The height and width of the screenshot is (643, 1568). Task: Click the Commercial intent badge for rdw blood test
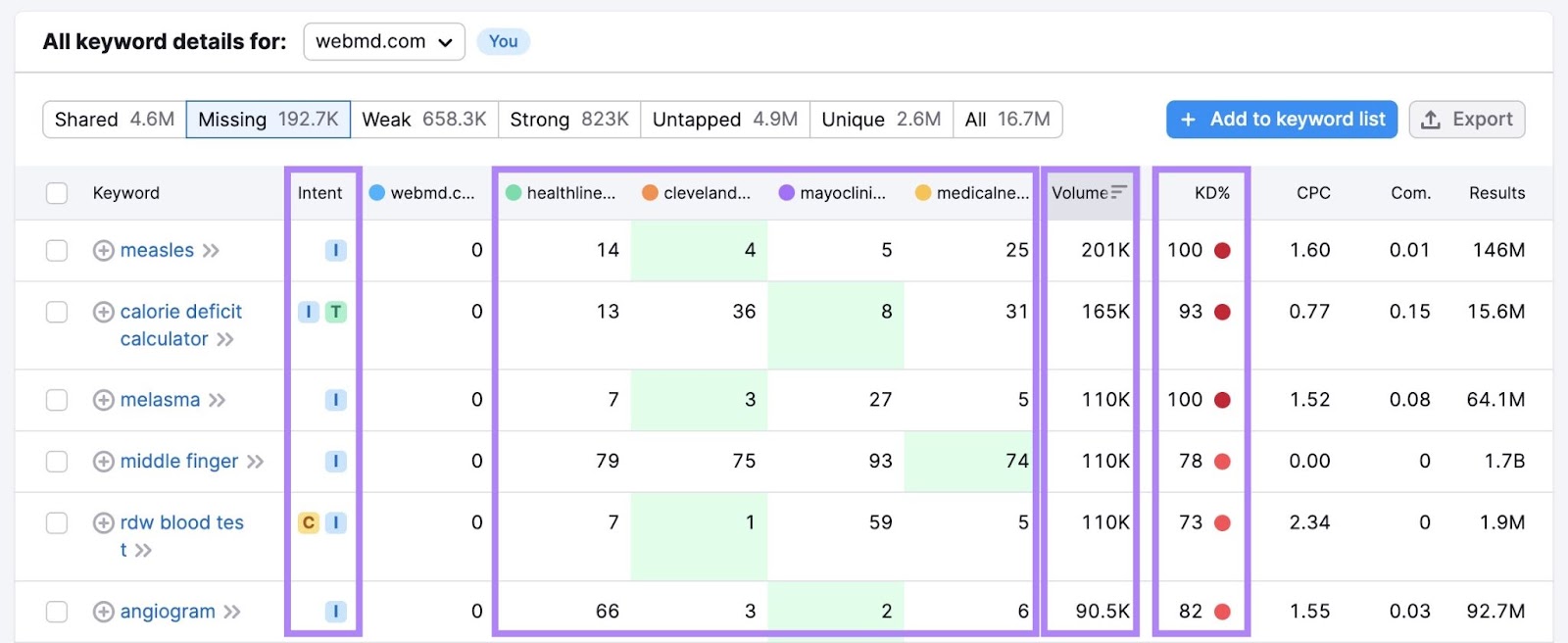(x=309, y=522)
